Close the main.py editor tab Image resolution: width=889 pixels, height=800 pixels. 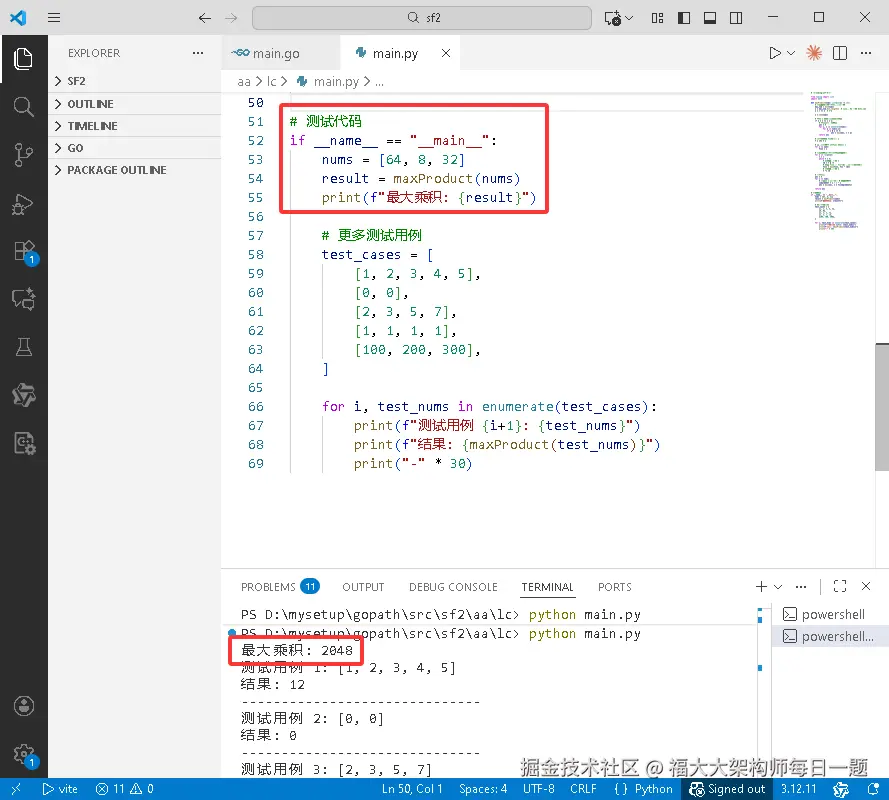click(446, 53)
